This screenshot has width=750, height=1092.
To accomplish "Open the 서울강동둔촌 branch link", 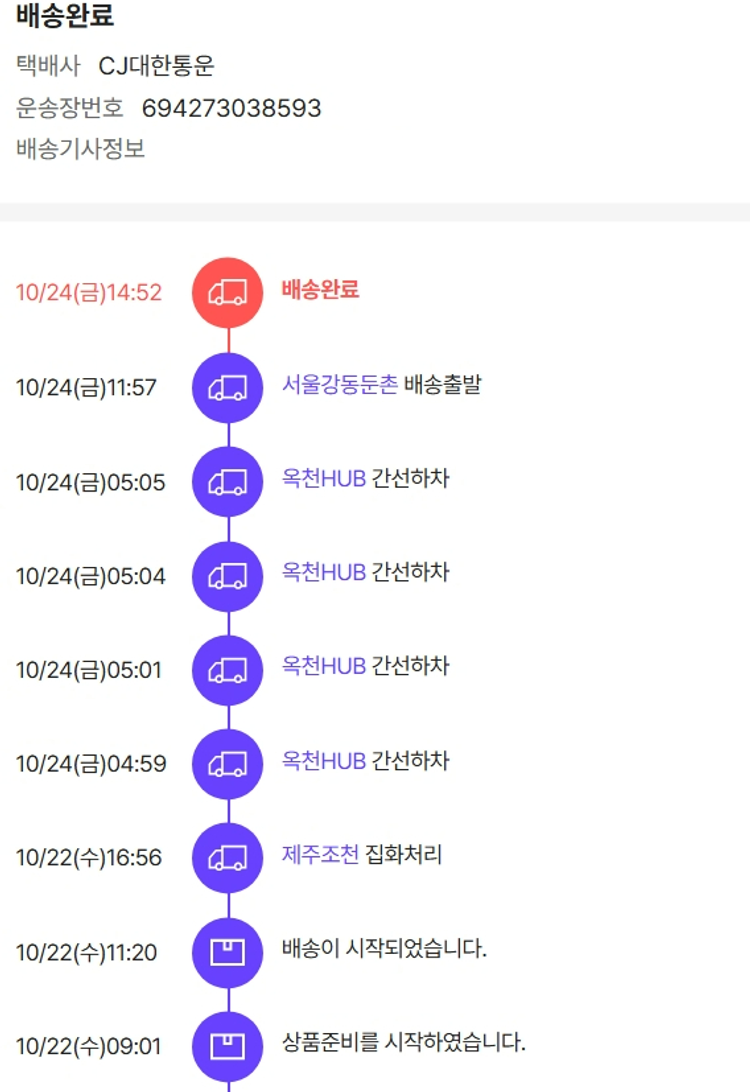I will tap(340, 385).
